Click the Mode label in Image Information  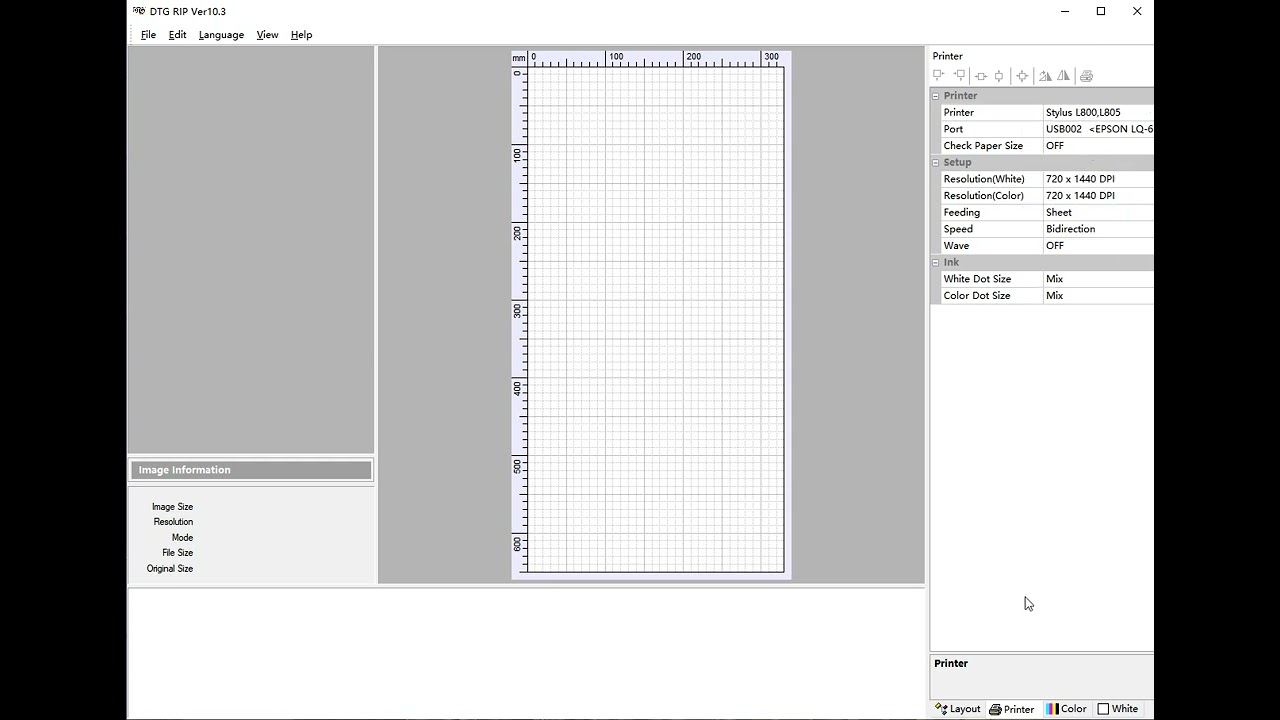click(x=182, y=538)
